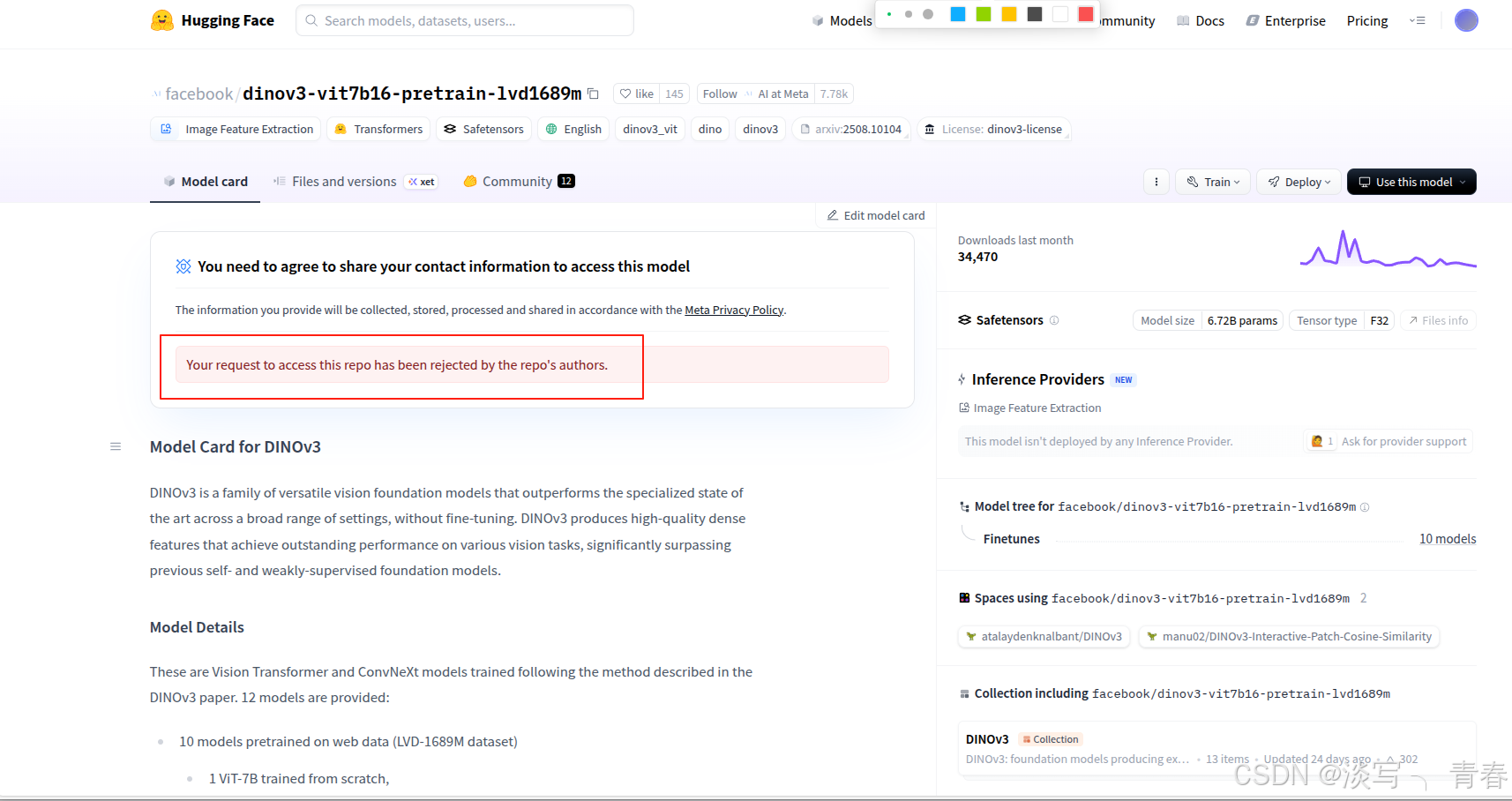Open the Models page from the top navigation
This screenshot has height=801, width=1512.
(842, 20)
